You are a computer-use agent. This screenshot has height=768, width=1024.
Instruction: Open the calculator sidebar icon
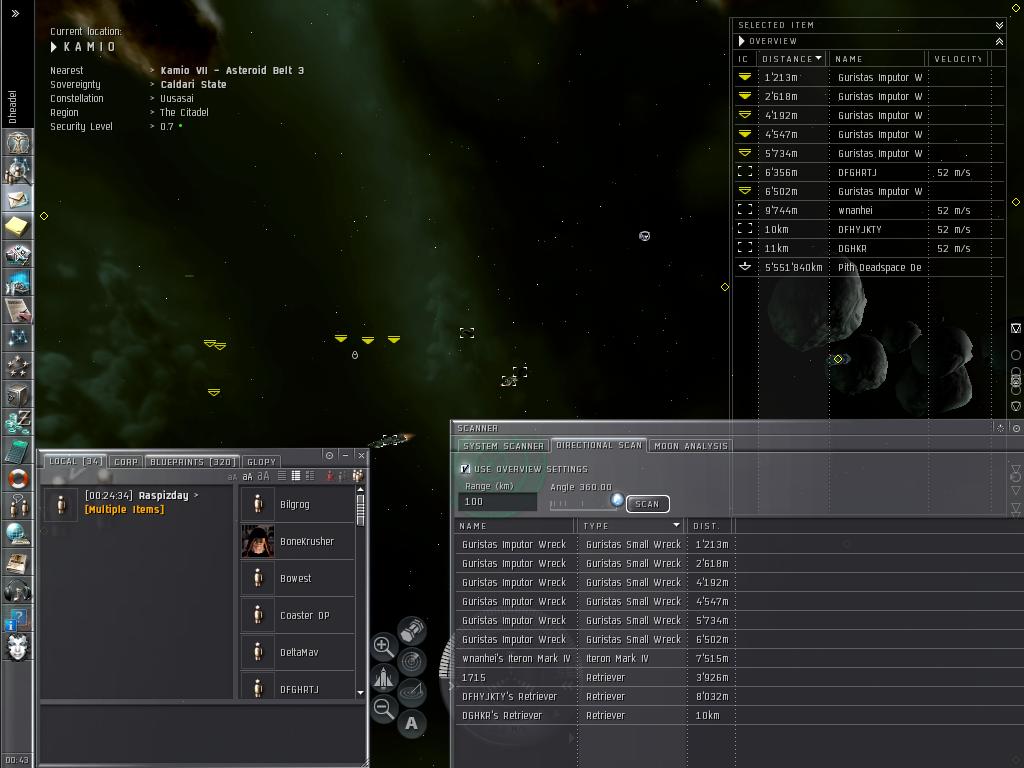18,451
